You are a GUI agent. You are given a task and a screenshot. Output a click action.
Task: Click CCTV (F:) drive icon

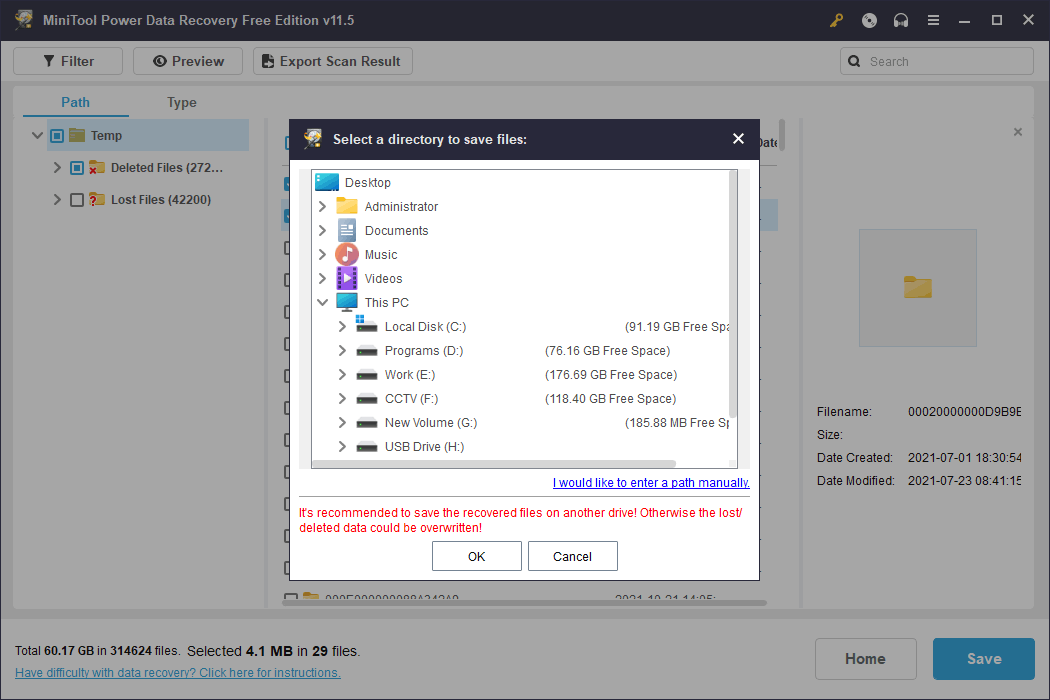[x=367, y=399]
